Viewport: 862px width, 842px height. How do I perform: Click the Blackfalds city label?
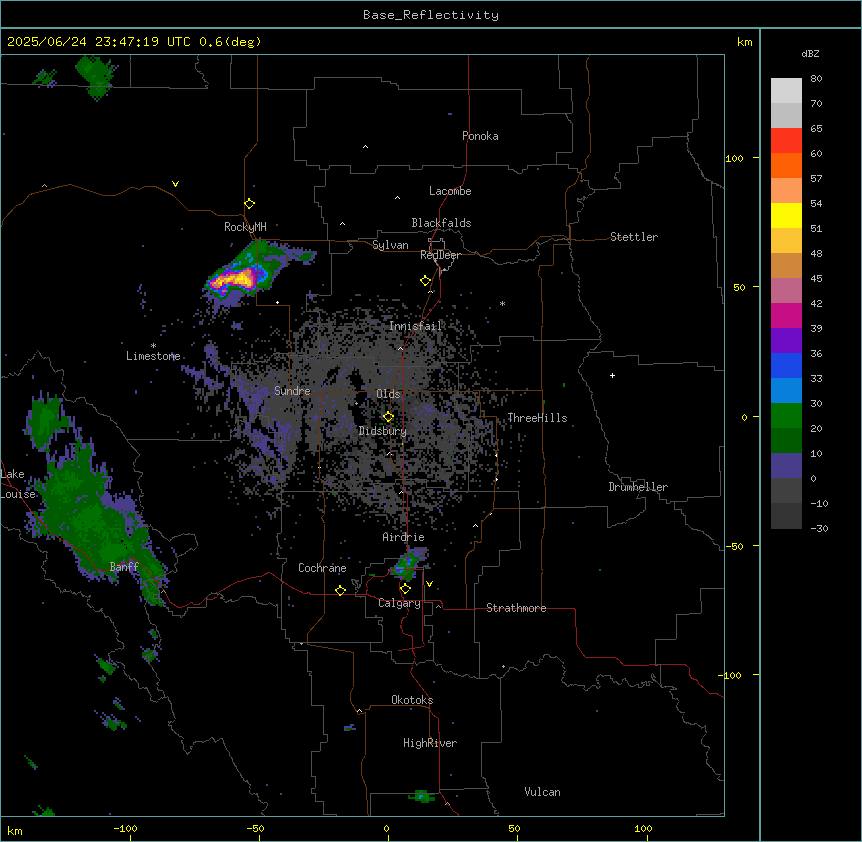[x=441, y=223]
